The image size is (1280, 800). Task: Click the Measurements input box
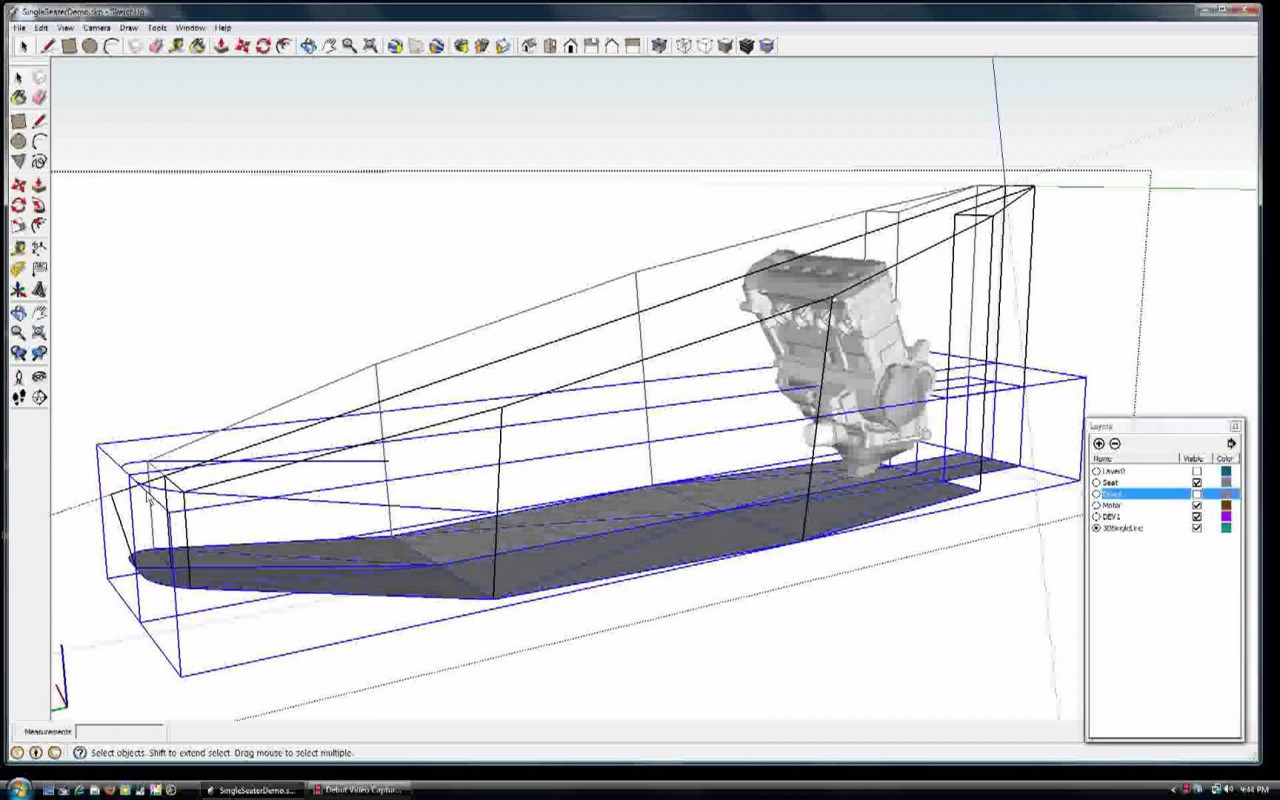coord(119,732)
